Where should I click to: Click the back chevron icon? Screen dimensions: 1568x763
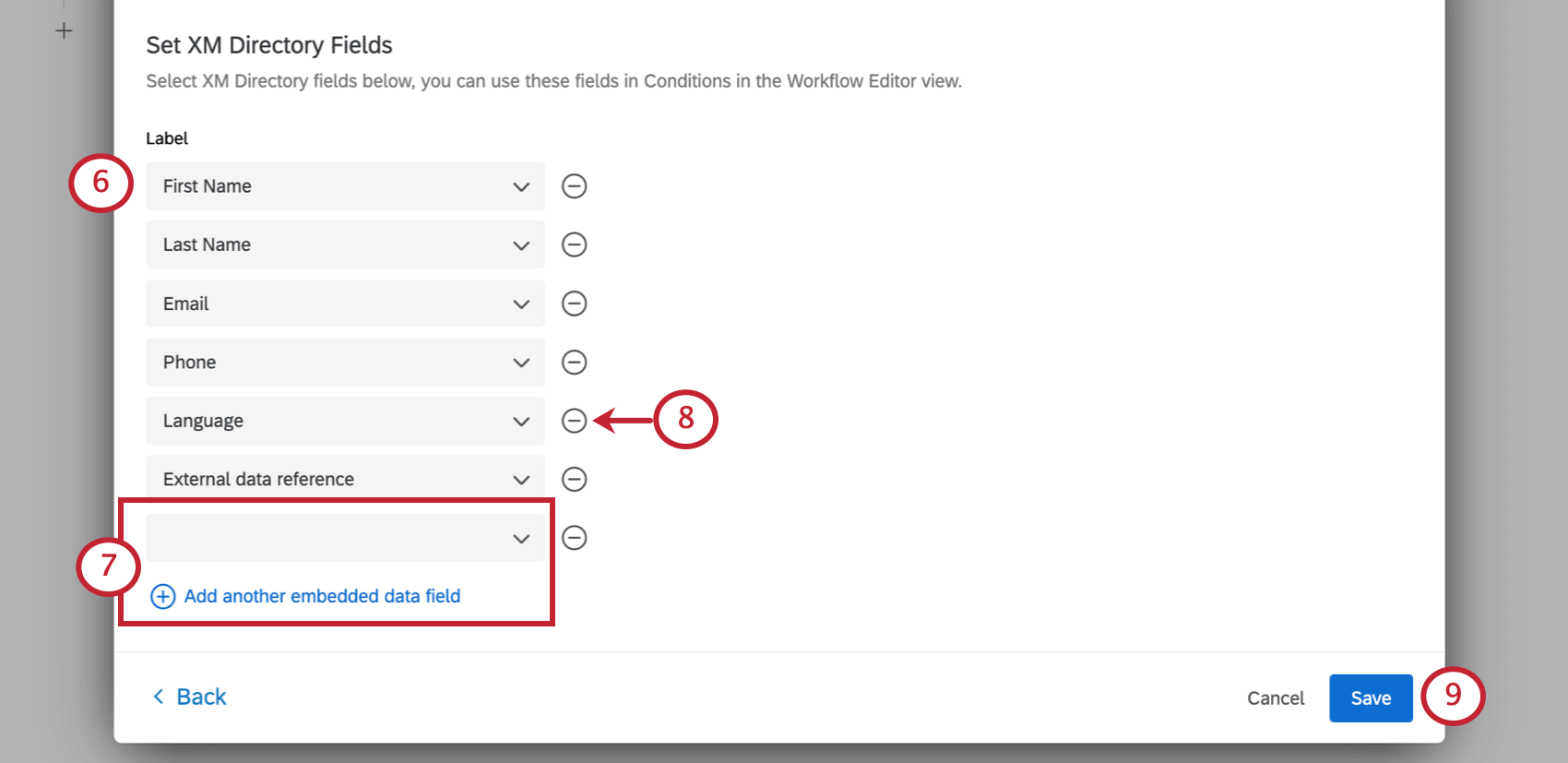(x=159, y=696)
